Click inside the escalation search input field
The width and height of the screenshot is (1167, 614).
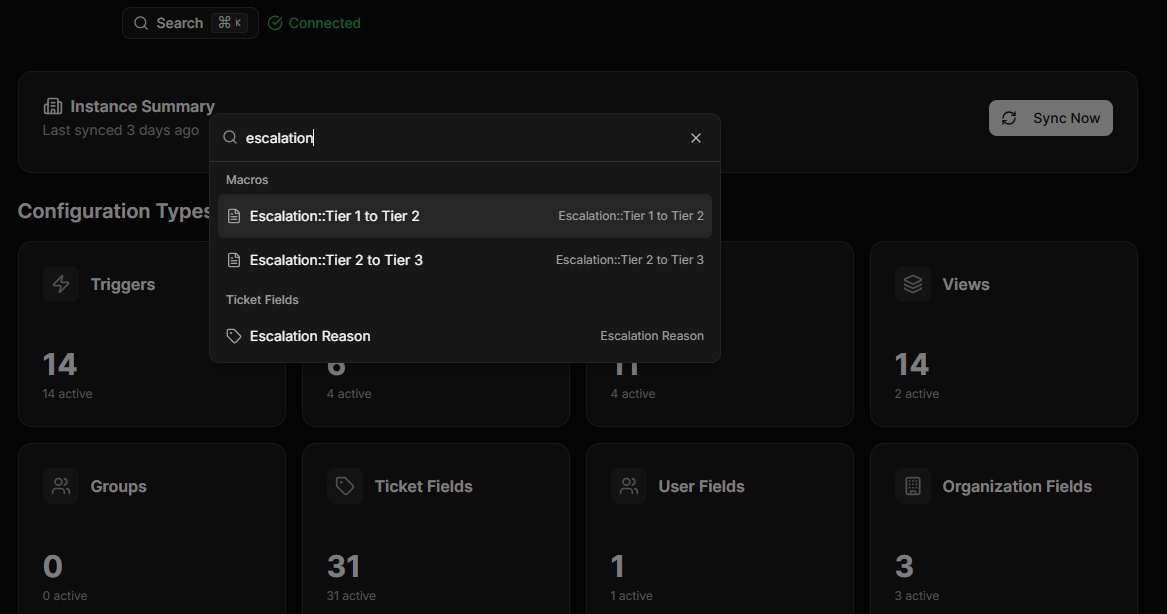pyautogui.click(x=450, y=137)
